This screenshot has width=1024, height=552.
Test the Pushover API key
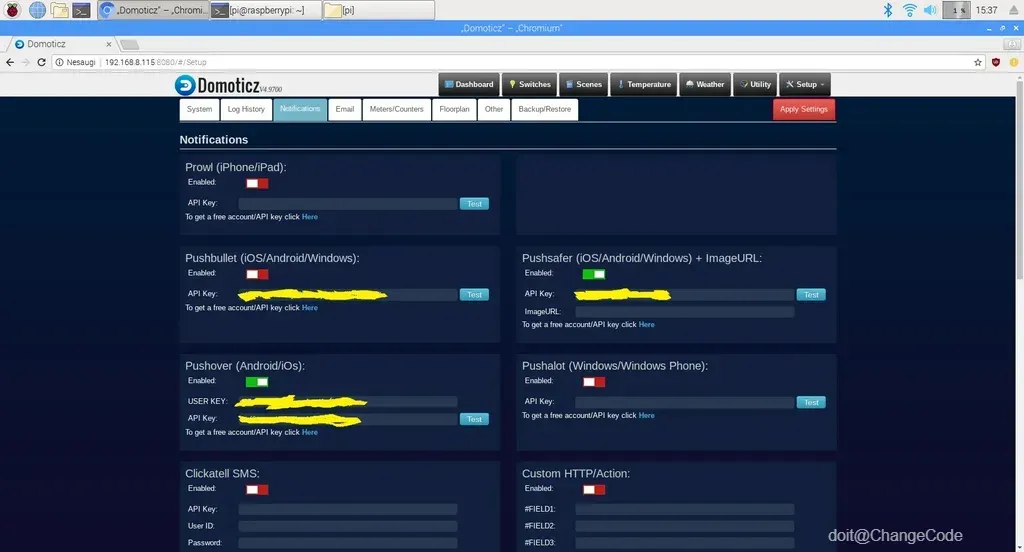(x=474, y=419)
